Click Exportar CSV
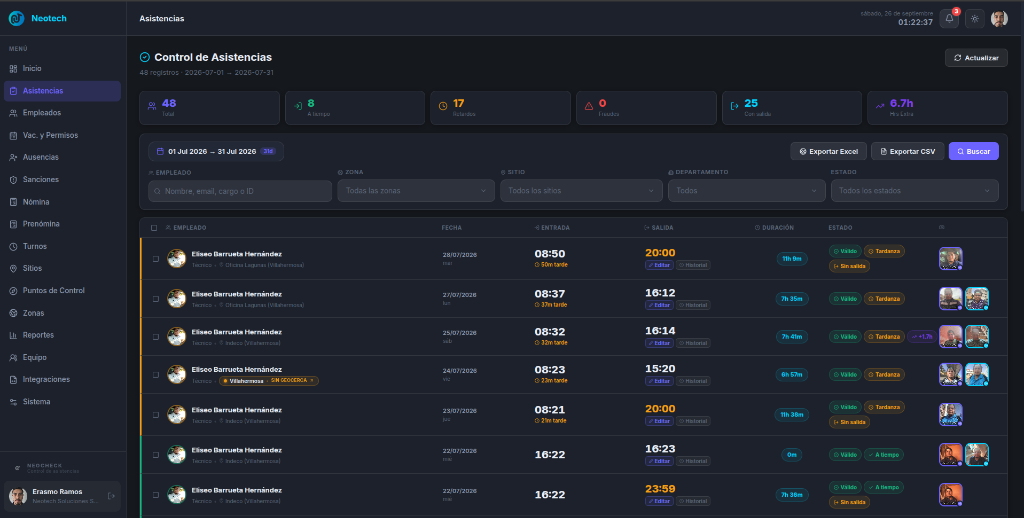 [907, 152]
